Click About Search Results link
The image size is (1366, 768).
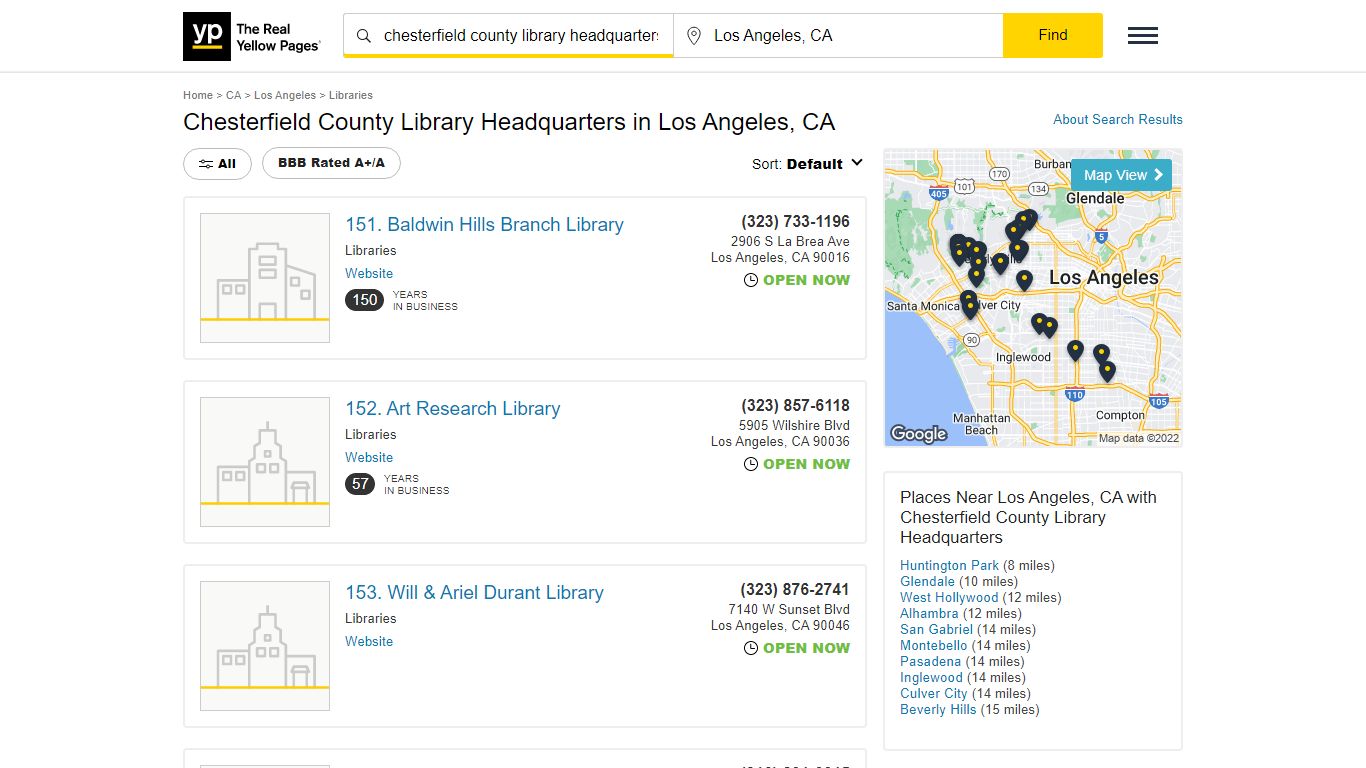click(x=1118, y=119)
